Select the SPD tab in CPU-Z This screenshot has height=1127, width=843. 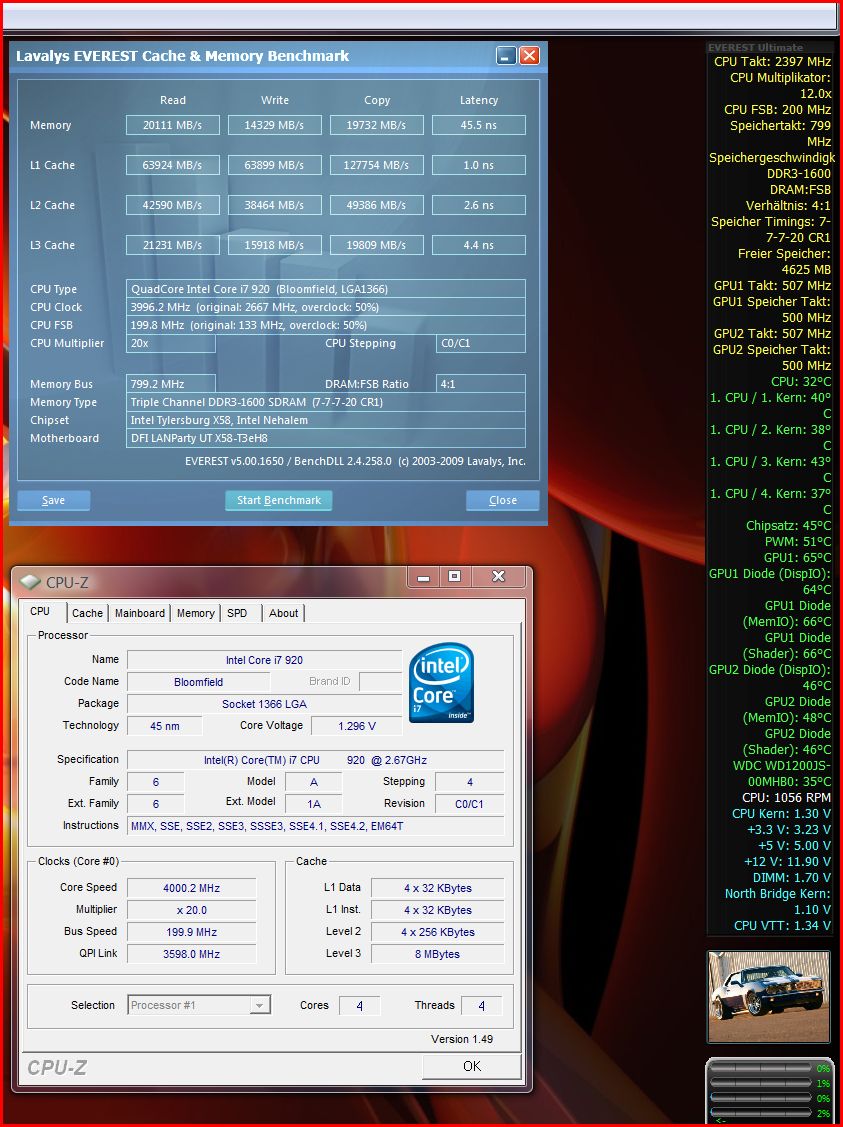[x=237, y=613]
